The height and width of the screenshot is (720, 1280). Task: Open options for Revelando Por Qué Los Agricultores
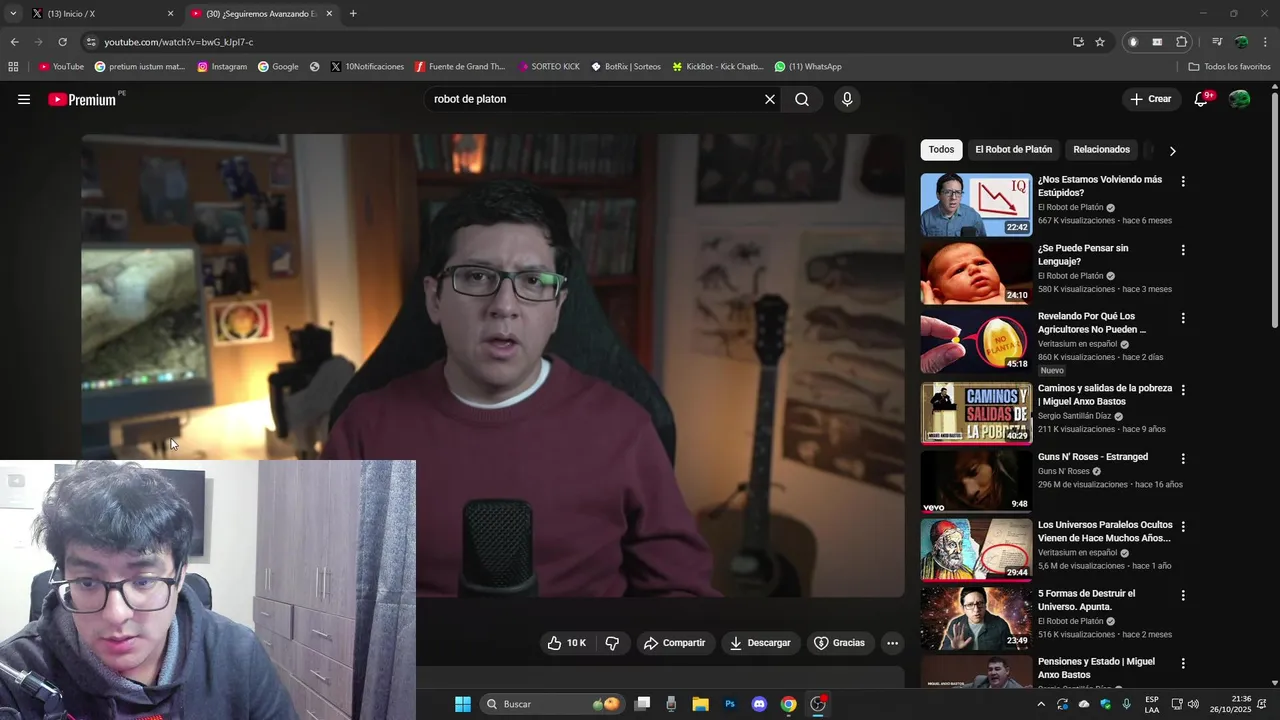pos(1183,318)
